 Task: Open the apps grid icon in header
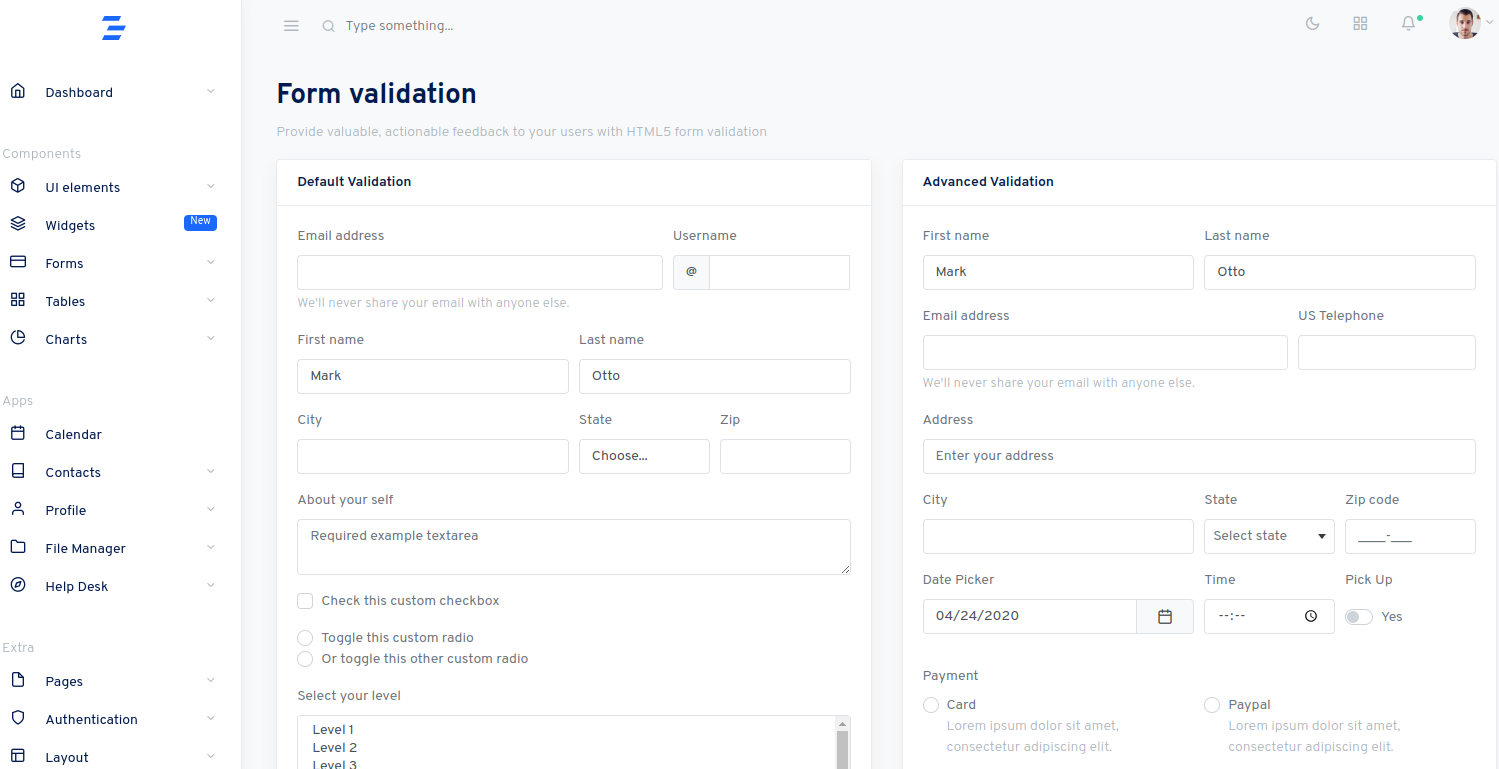click(1360, 24)
